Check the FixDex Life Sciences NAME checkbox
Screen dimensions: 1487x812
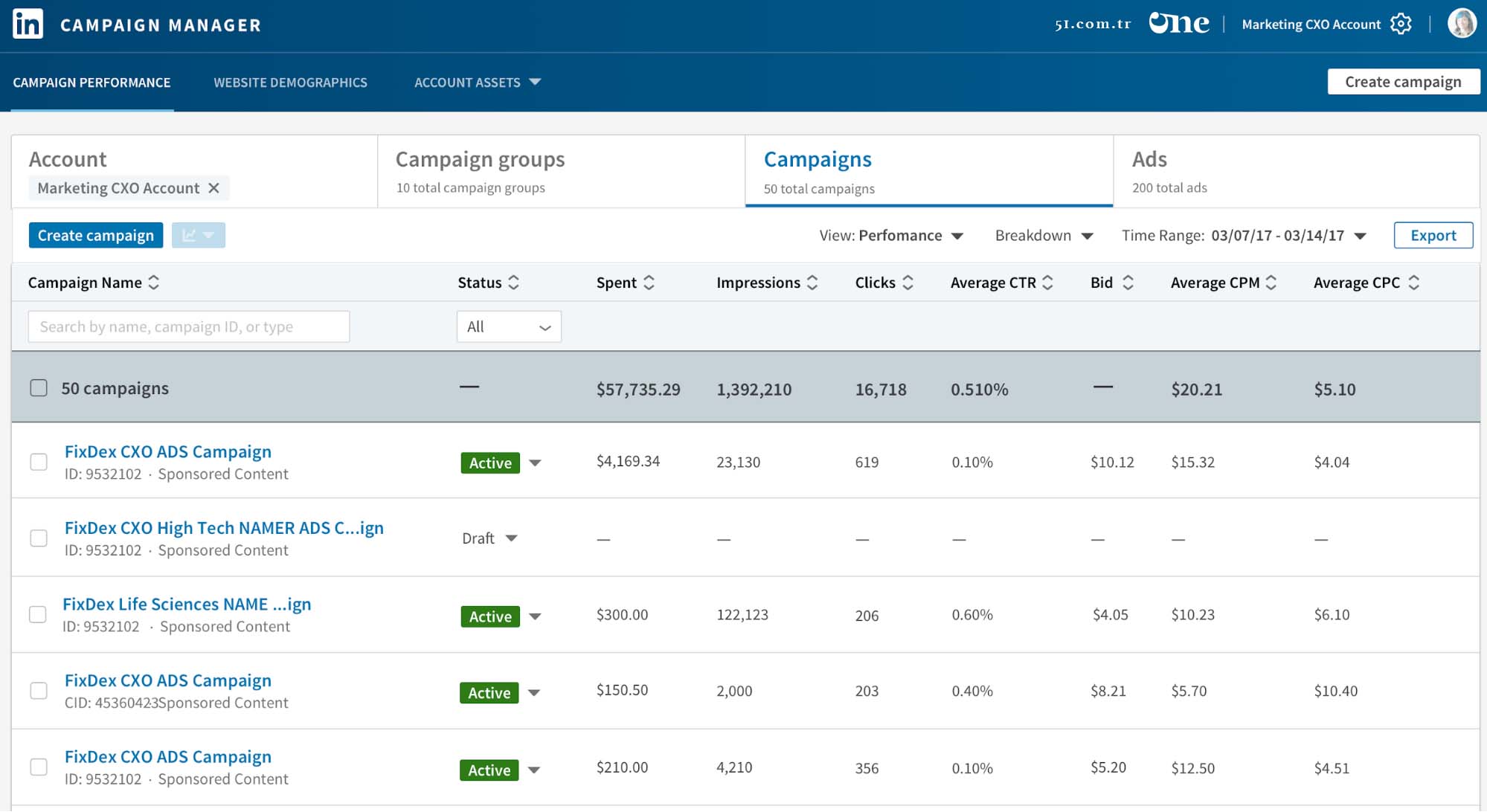pos(38,614)
